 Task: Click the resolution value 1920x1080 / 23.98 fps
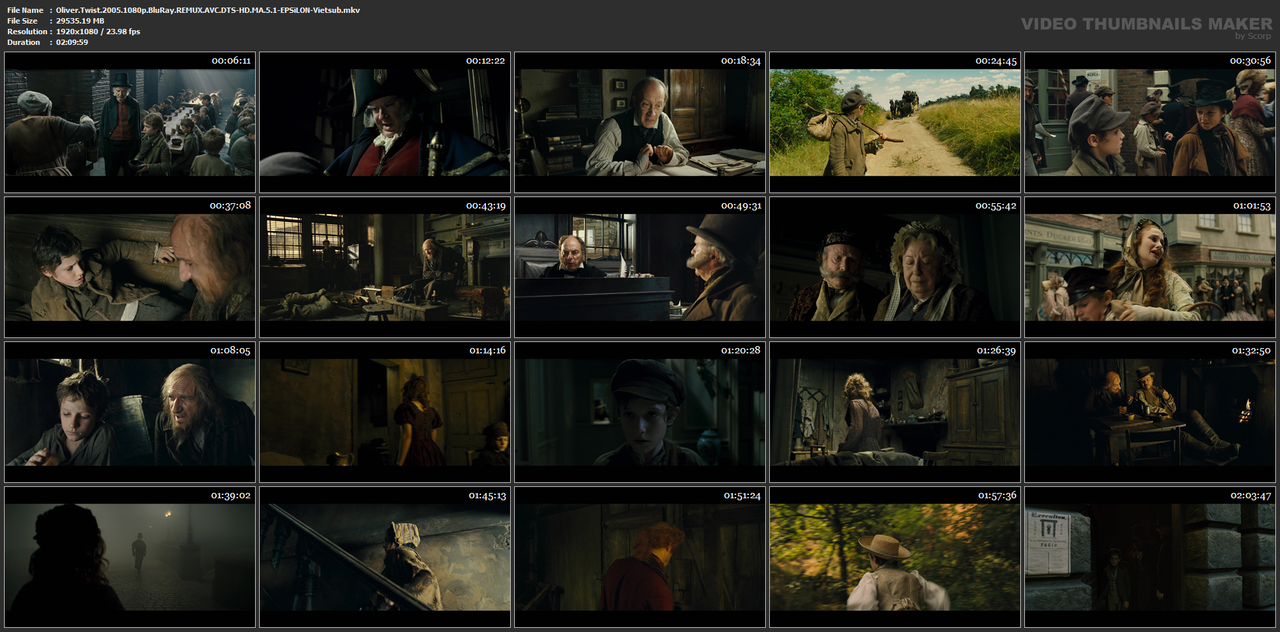point(98,32)
